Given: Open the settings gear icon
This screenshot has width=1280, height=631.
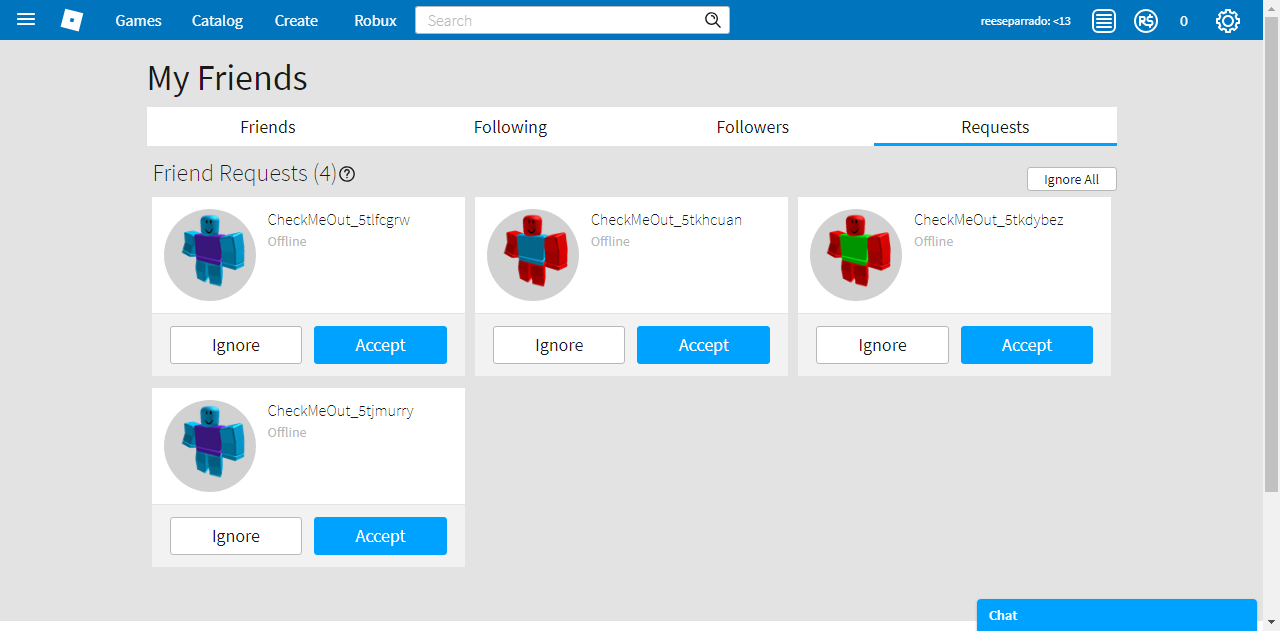Looking at the screenshot, I should click(1227, 21).
